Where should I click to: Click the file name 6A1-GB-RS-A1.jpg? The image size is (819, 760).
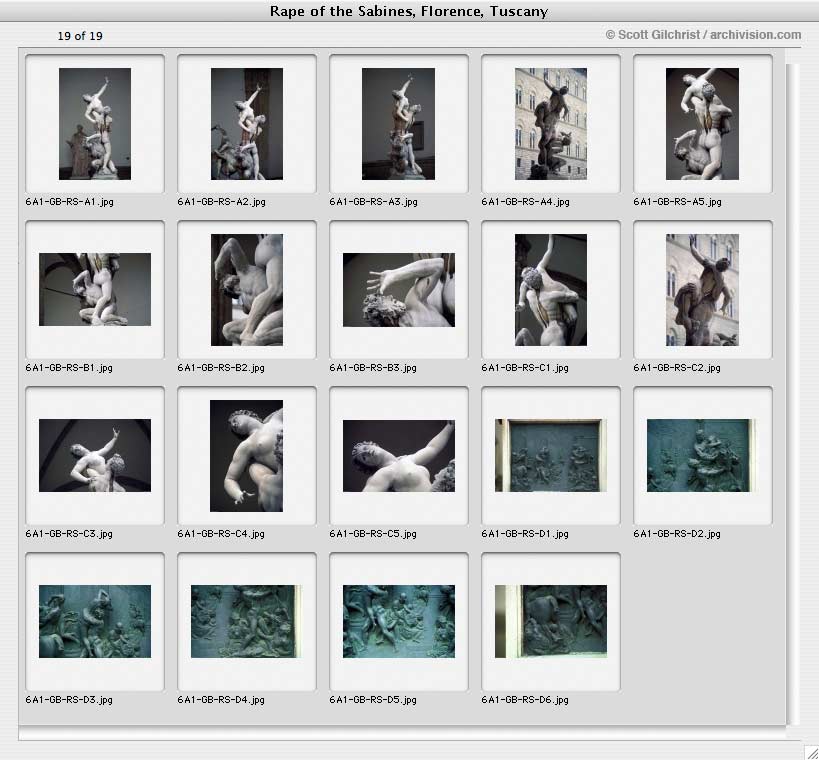tap(69, 202)
